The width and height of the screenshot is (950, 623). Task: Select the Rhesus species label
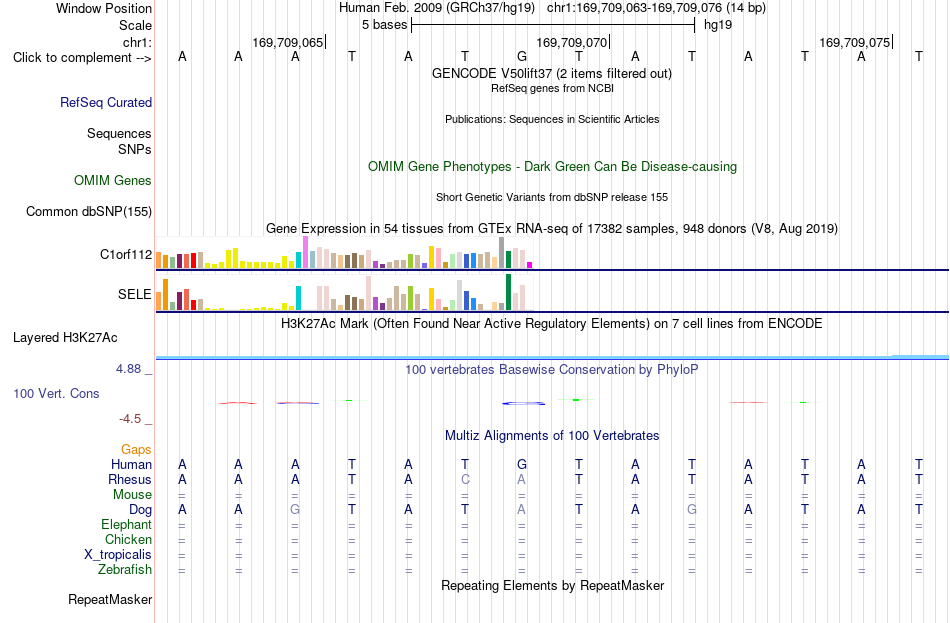[x=130, y=479]
